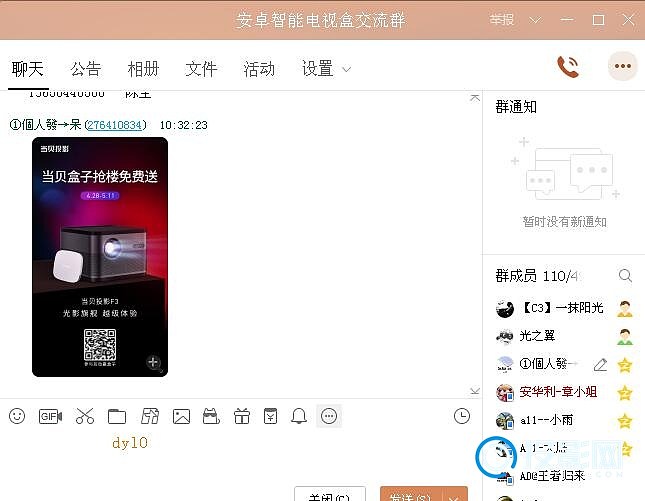Click the plus magnifier on image
This screenshot has width=645, height=501.
tap(153, 362)
